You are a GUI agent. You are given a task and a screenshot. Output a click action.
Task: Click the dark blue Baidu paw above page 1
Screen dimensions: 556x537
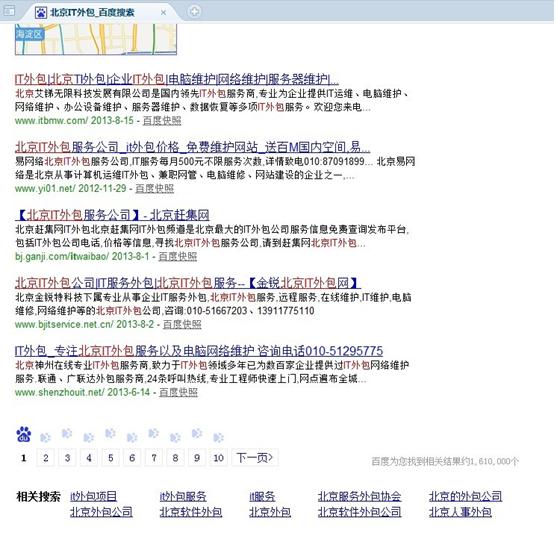click(x=24, y=434)
